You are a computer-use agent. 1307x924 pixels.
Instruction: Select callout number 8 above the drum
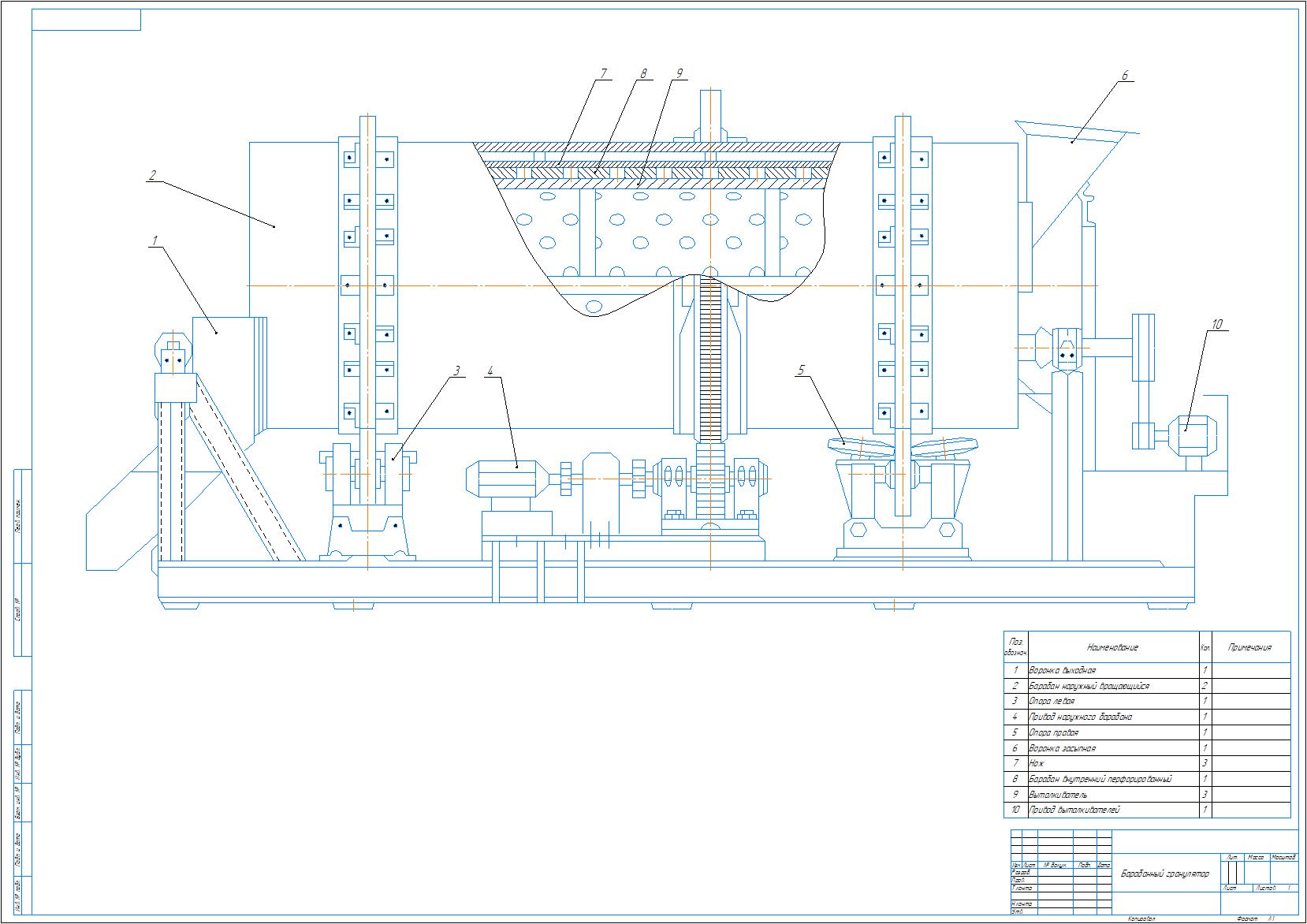(x=642, y=74)
